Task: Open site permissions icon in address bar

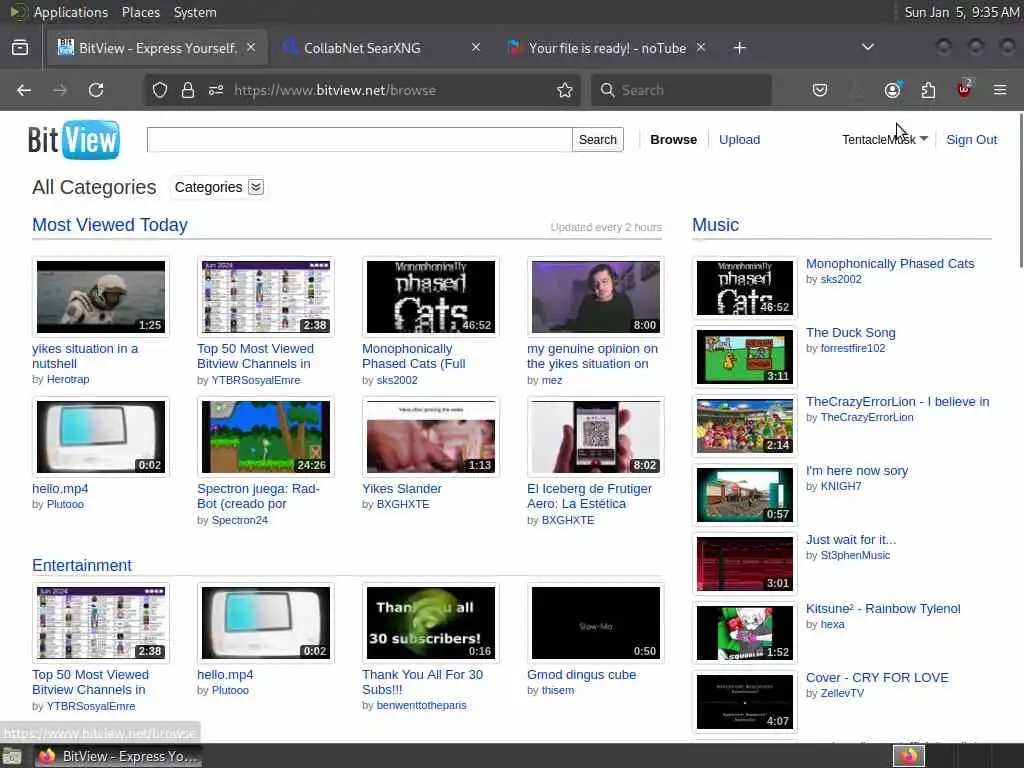Action: coord(216,90)
